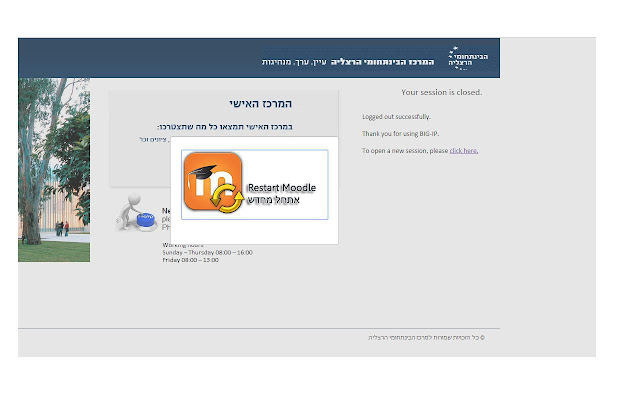Click the campus tree photo
The height and width of the screenshot is (400, 640).
point(54,170)
